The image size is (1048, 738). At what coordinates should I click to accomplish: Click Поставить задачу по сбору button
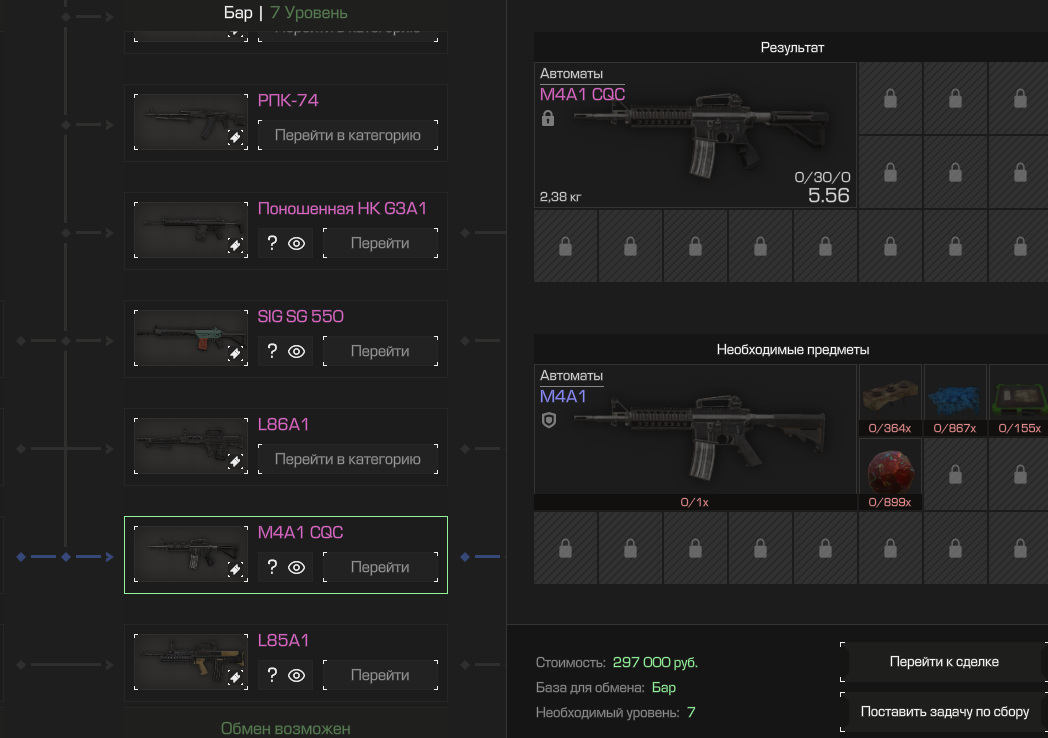[x=944, y=711]
